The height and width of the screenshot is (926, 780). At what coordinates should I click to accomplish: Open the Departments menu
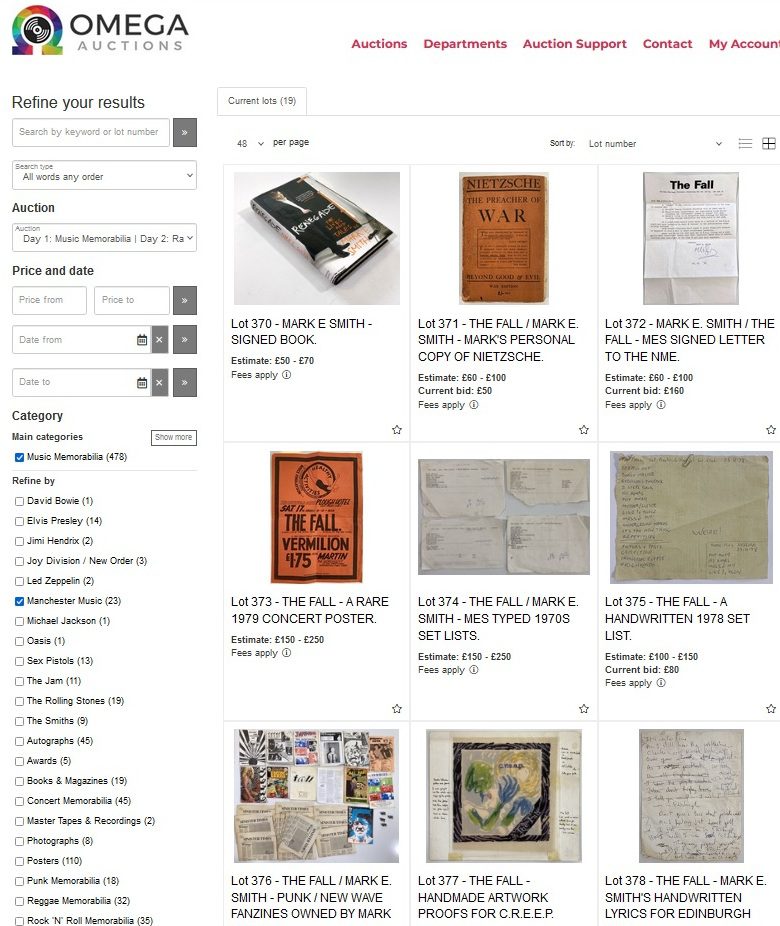pyautogui.click(x=465, y=44)
